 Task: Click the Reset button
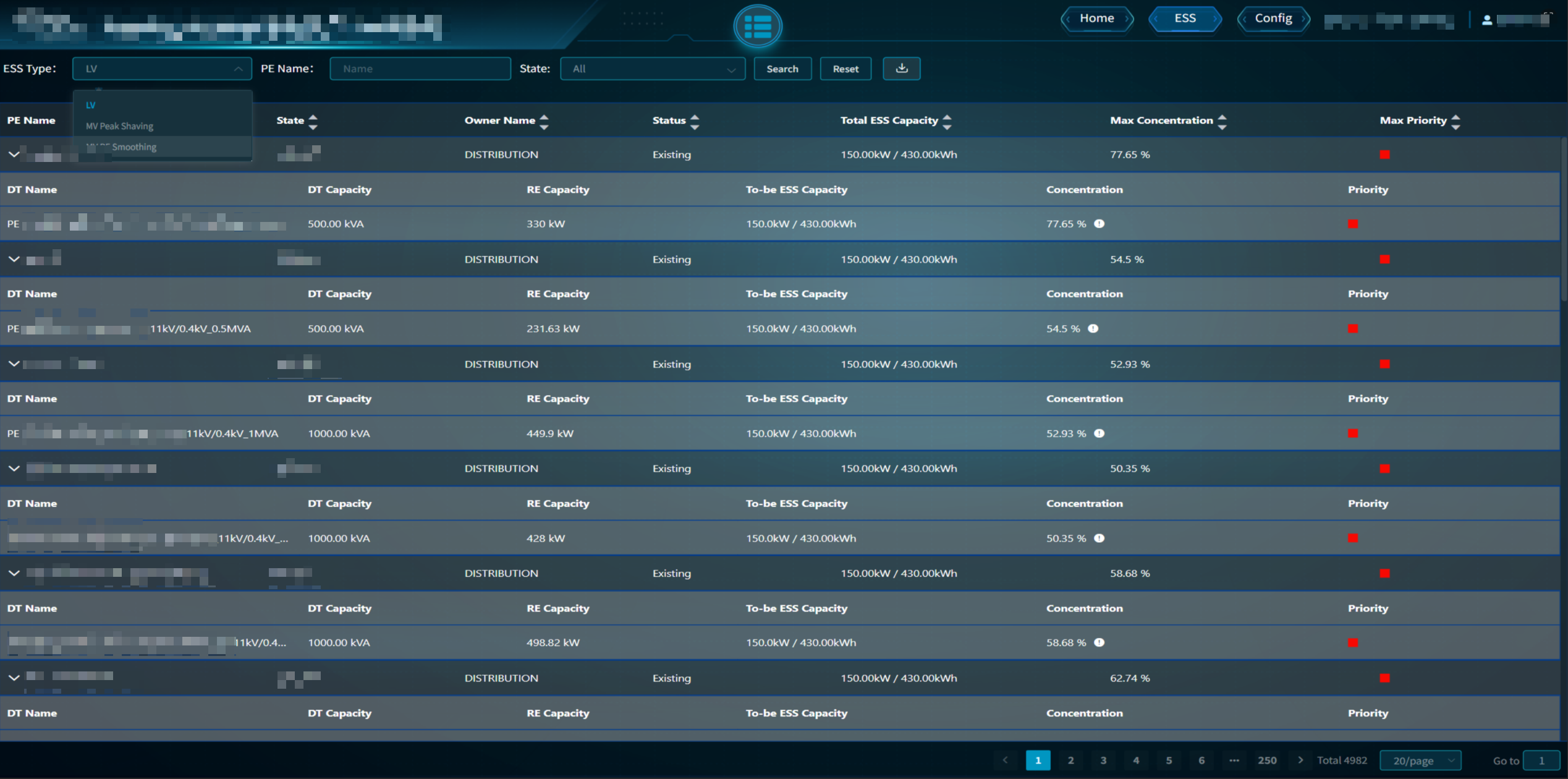pos(845,69)
